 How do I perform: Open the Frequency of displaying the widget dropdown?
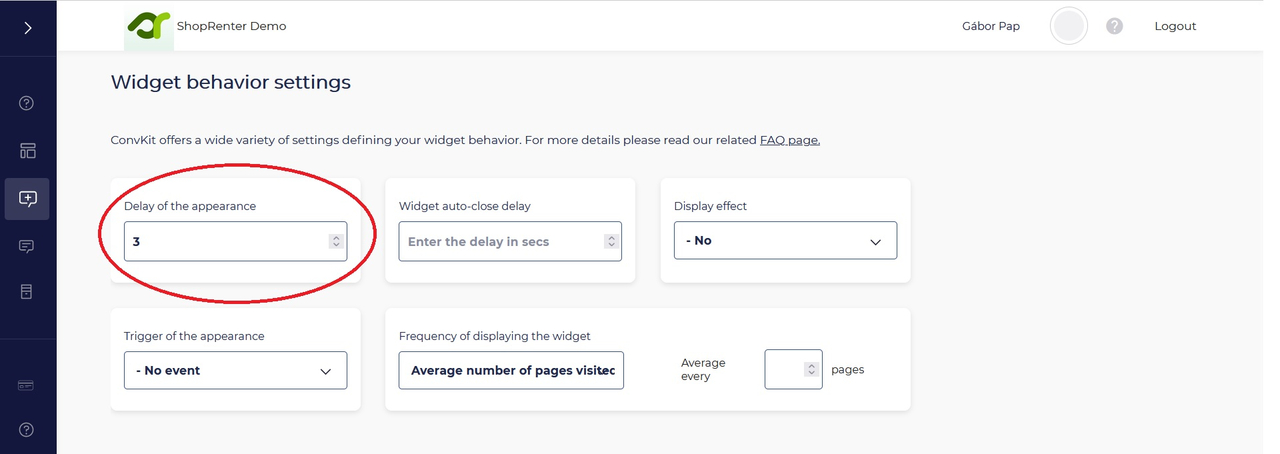[x=510, y=370]
